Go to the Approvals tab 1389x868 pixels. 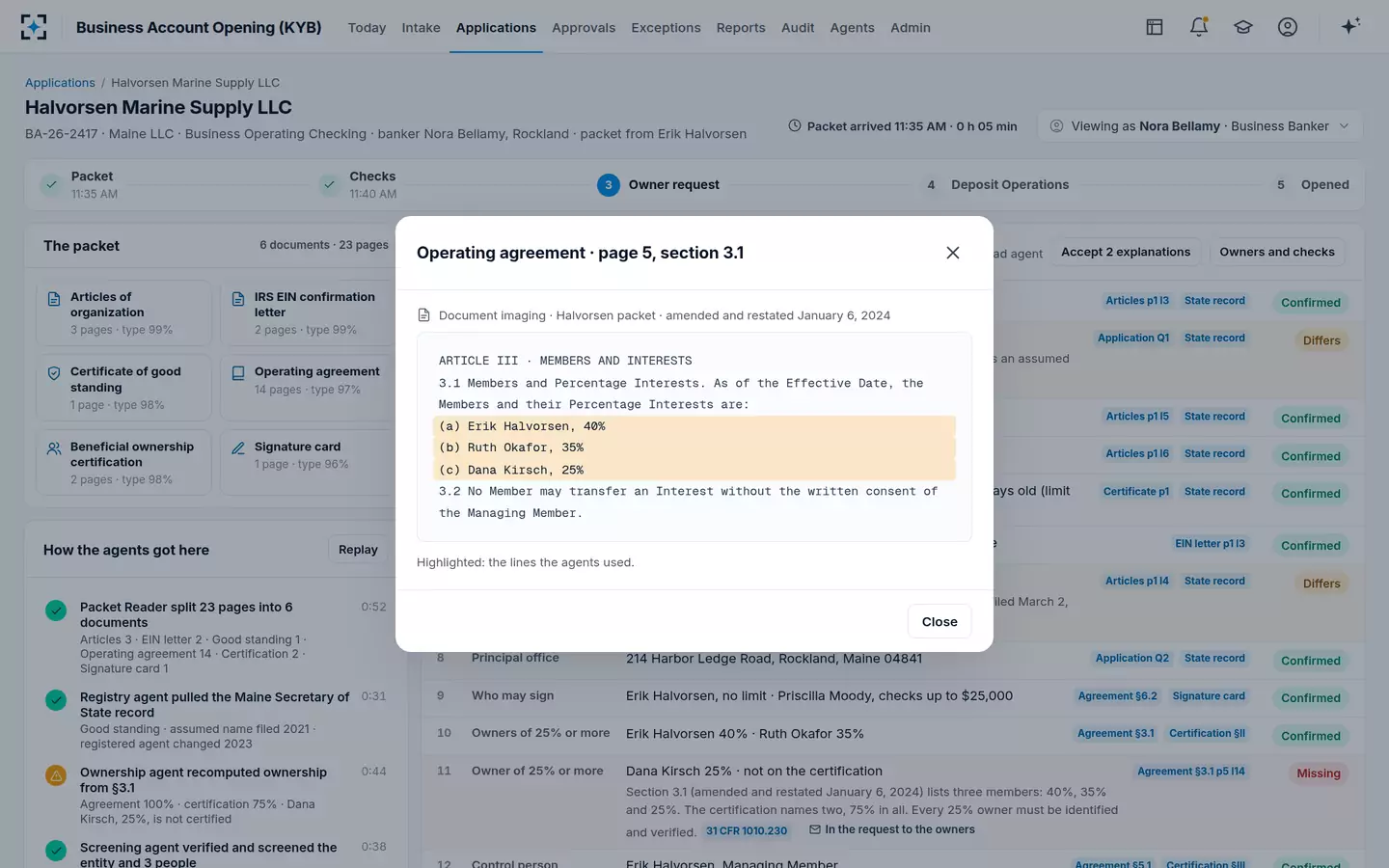(x=584, y=28)
